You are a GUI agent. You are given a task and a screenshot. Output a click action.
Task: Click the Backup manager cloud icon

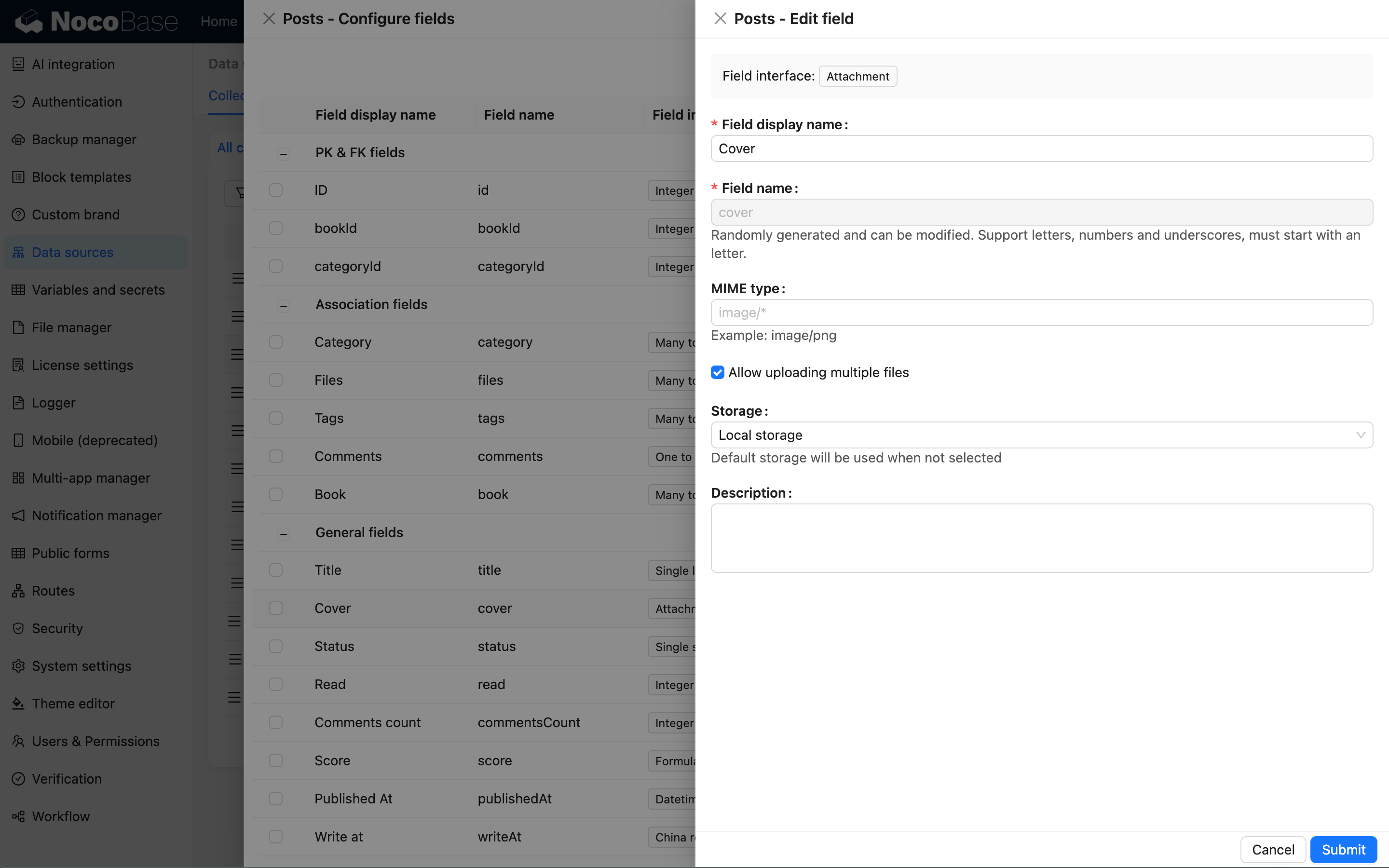point(18,139)
